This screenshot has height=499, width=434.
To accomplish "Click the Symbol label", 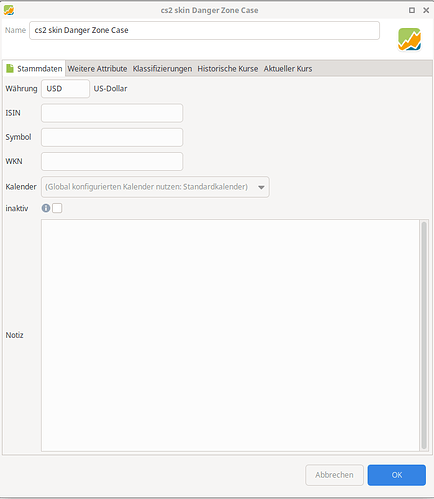I will click(18, 137).
